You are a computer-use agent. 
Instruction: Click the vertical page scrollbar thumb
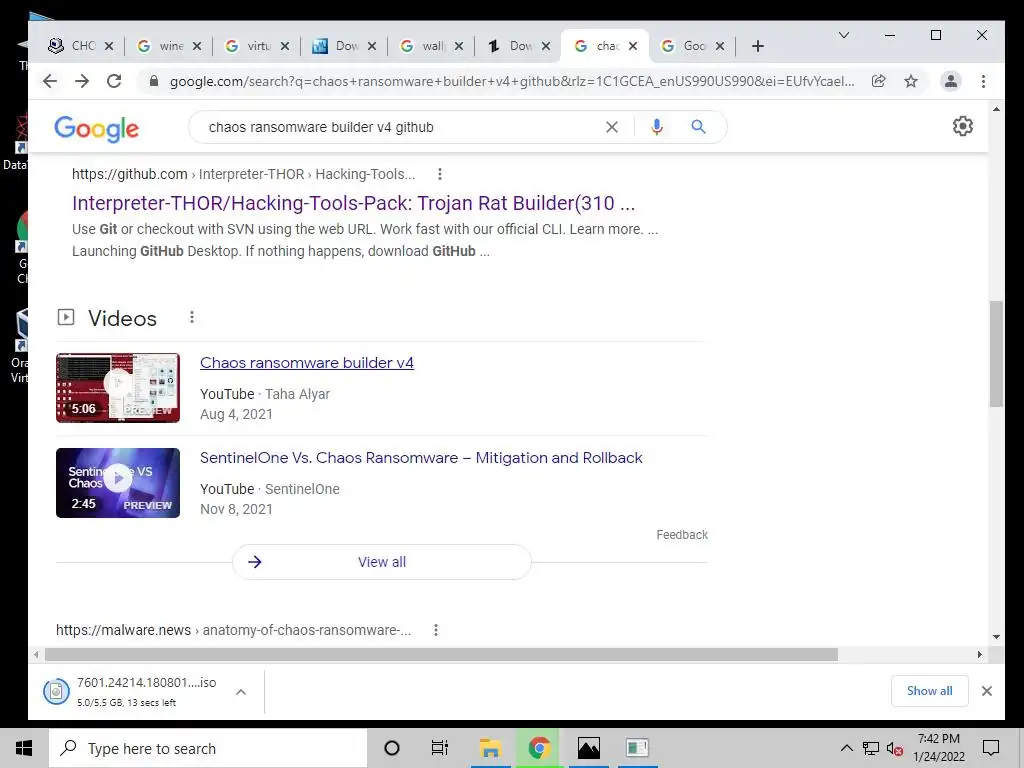pyautogui.click(x=996, y=353)
